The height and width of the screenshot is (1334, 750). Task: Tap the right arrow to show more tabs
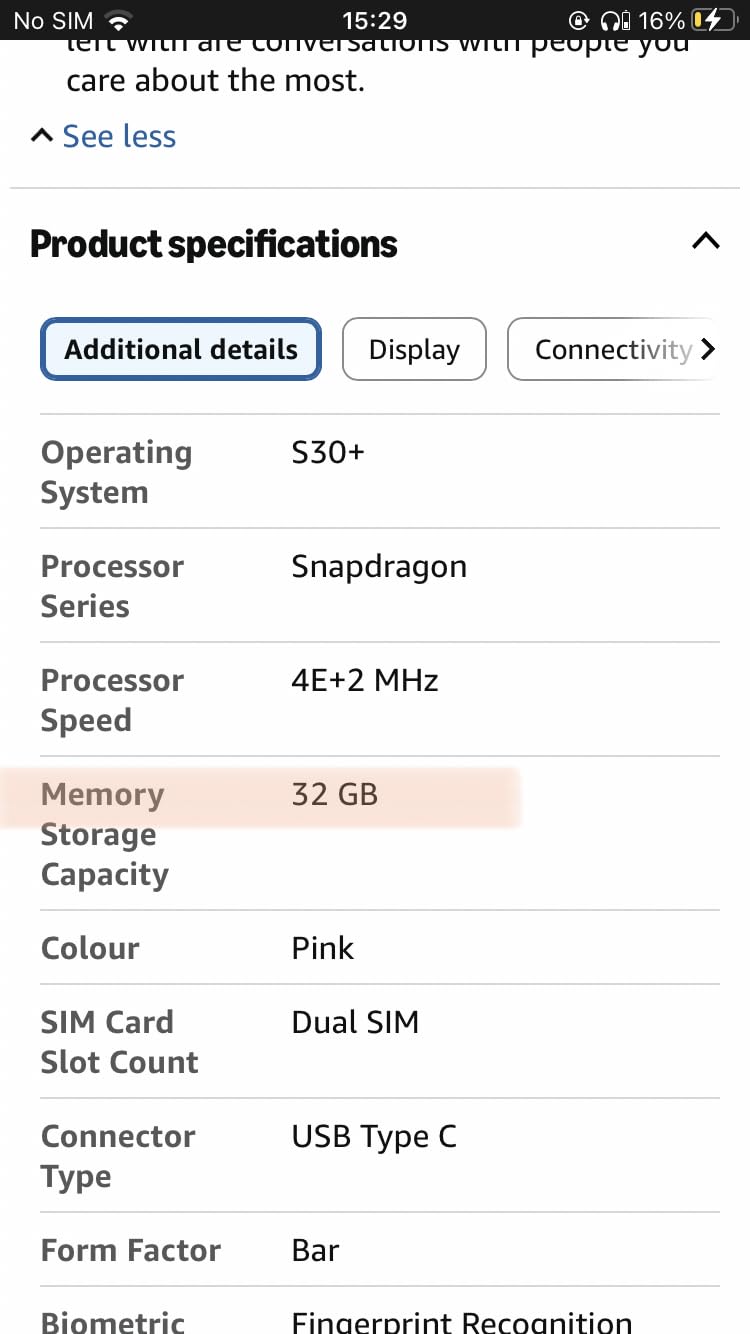(708, 349)
